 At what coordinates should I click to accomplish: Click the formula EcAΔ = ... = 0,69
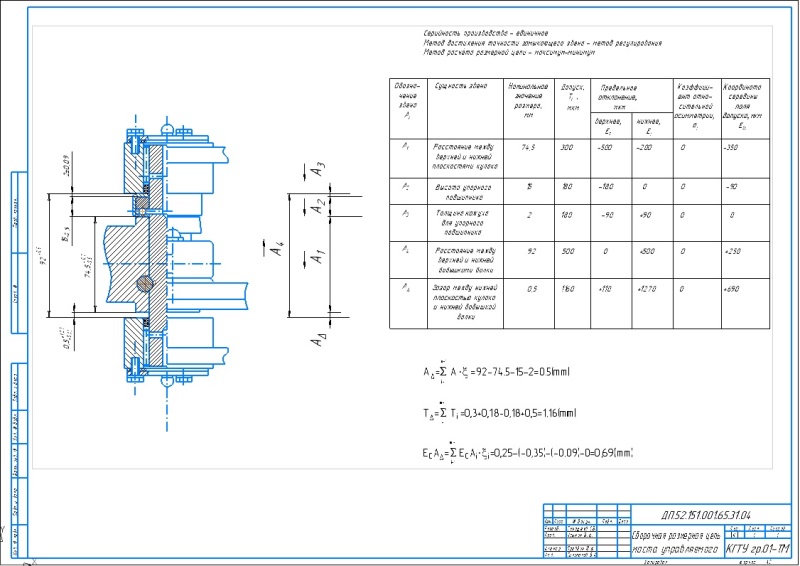click(x=528, y=453)
